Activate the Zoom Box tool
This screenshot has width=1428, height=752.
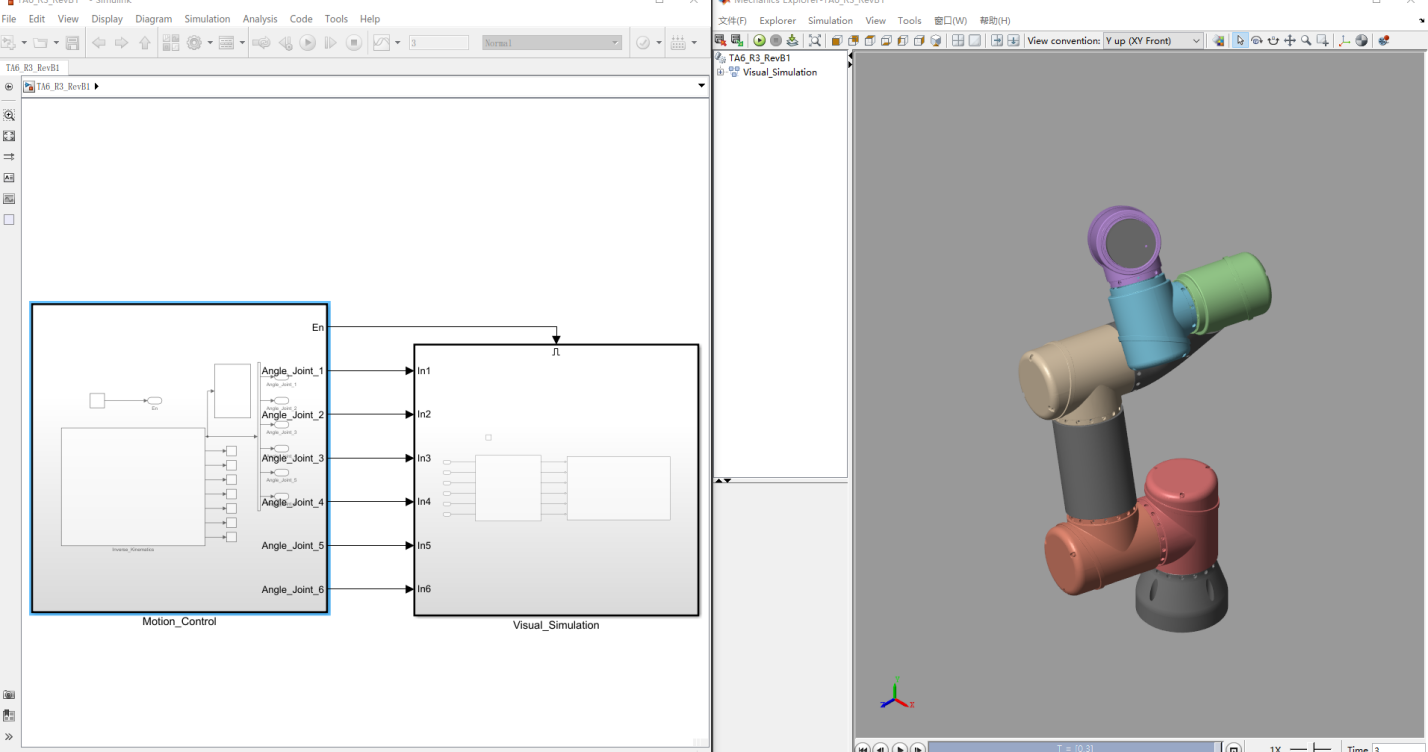pos(1323,41)
